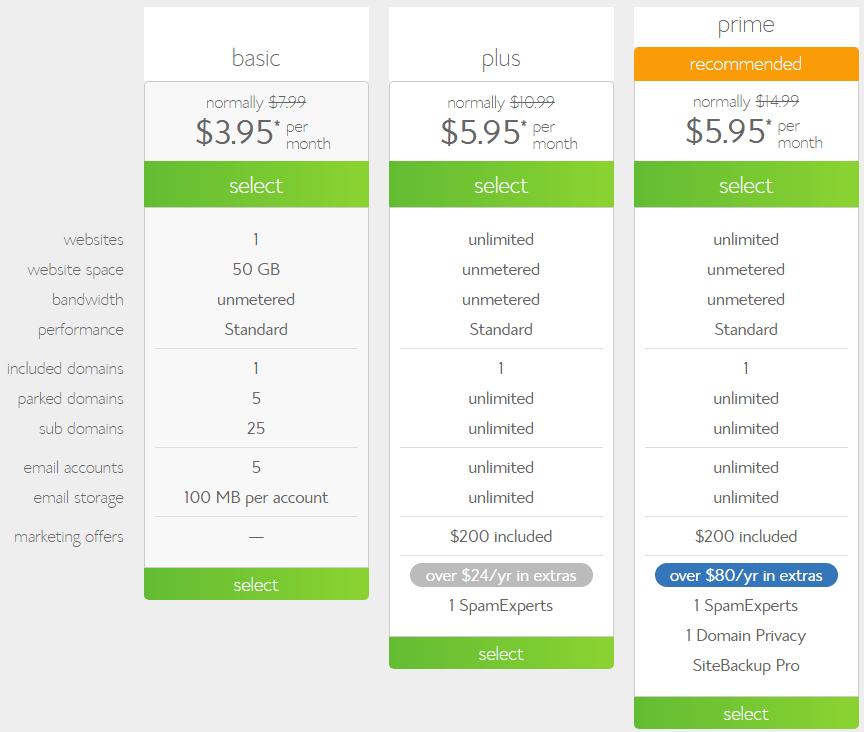Click 1 Domain Privacy in prime plan
The width and height of the screenshot is (864, 732).
746,636
